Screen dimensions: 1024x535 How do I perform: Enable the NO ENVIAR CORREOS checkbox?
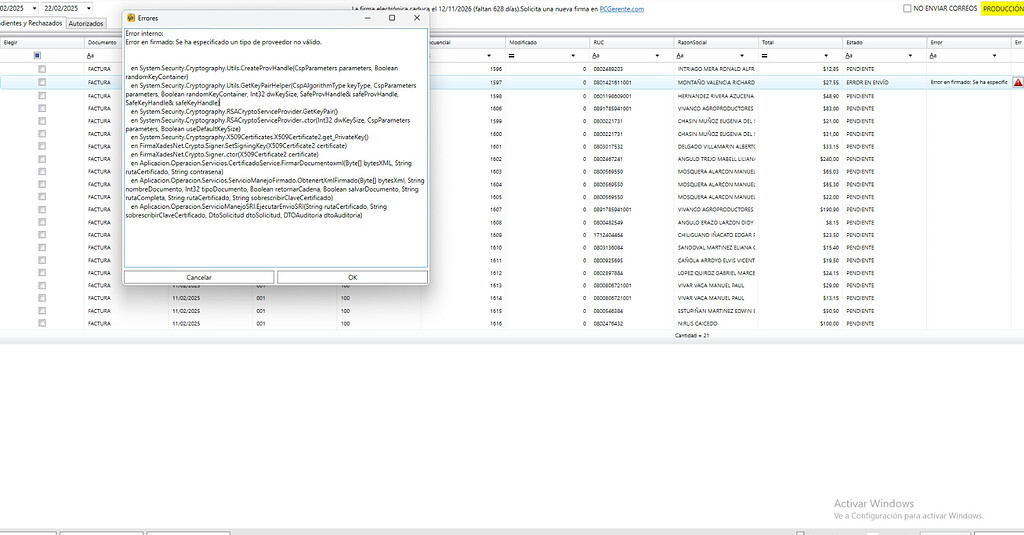(x=907, y=8)
